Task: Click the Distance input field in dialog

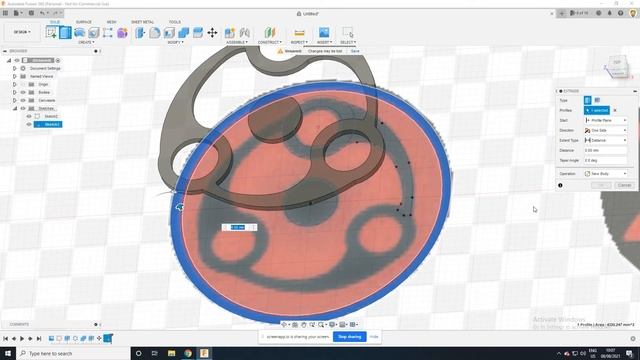Action: (606, 150)
